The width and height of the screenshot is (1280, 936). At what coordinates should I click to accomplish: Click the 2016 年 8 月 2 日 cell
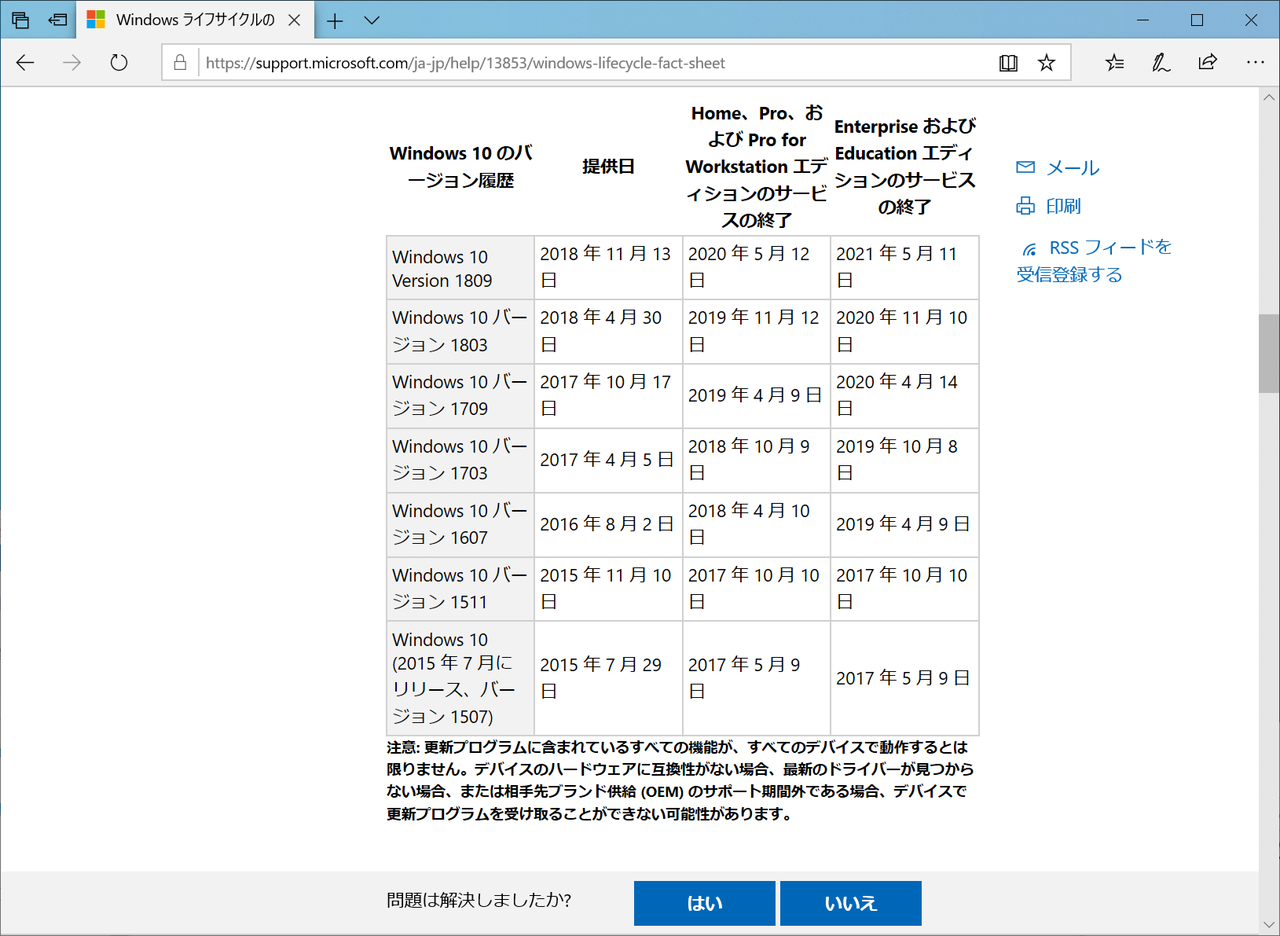pyautogui.click(x=608, y=524)
